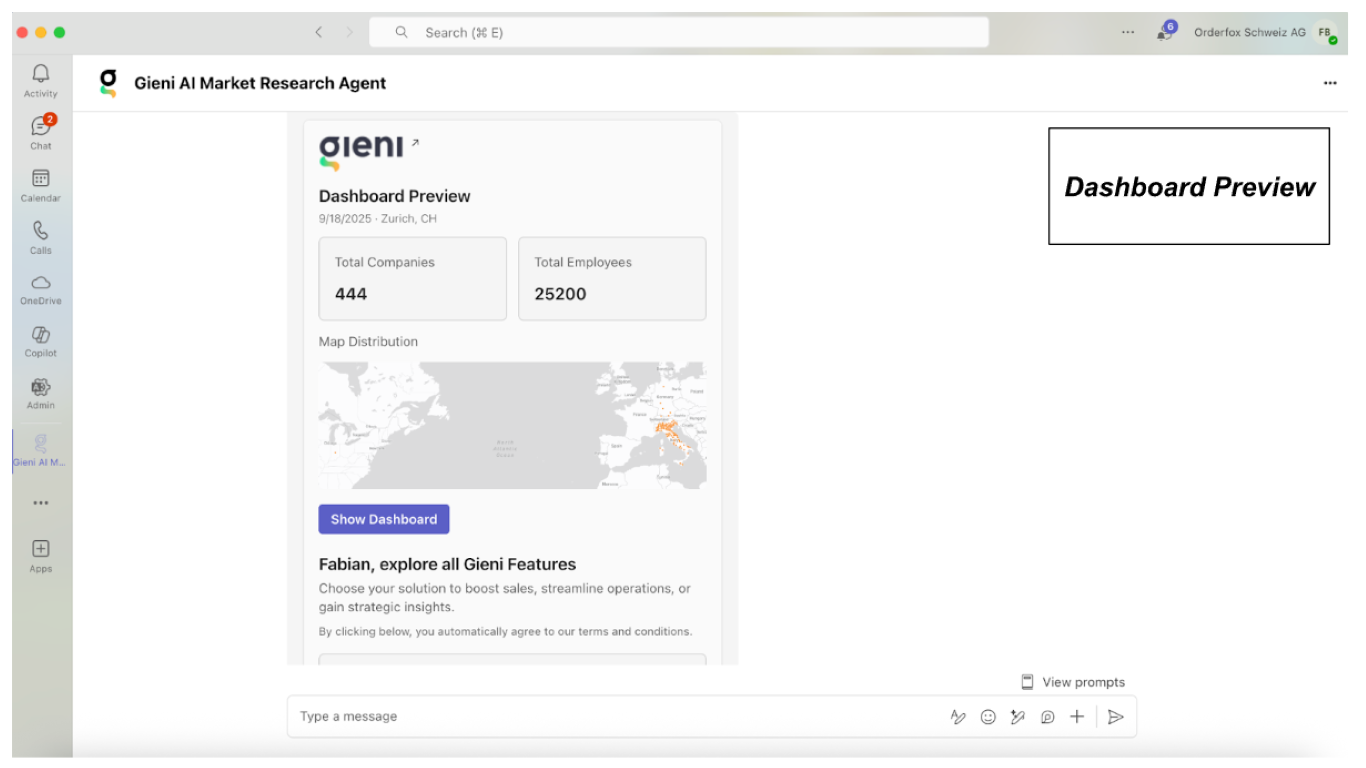Open Chat with the unread badge
This screenshot has height=768, width=1366.
41,132
